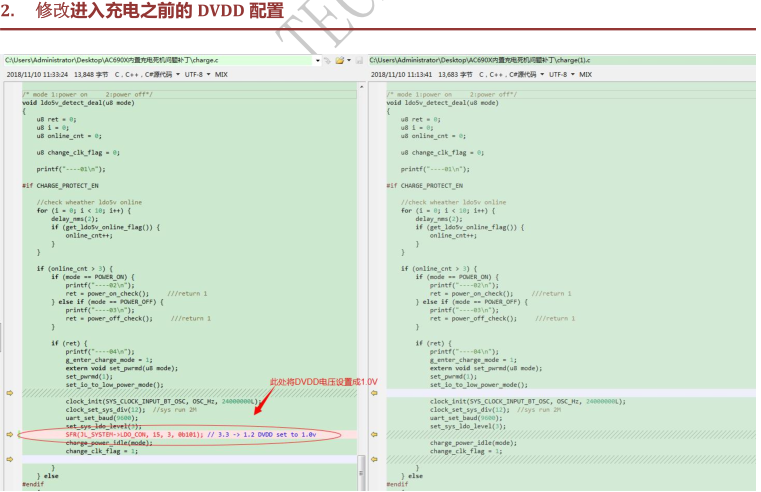761x492 pixels.
Task: Click 'charge_power_idle(mode);' in the right pane
Action: (473, 443)
